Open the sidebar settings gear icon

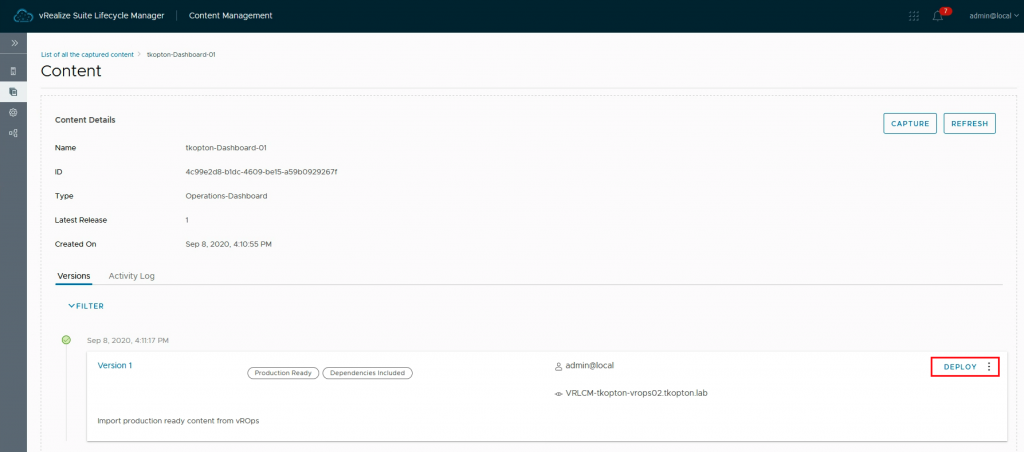tap(14, 112)
